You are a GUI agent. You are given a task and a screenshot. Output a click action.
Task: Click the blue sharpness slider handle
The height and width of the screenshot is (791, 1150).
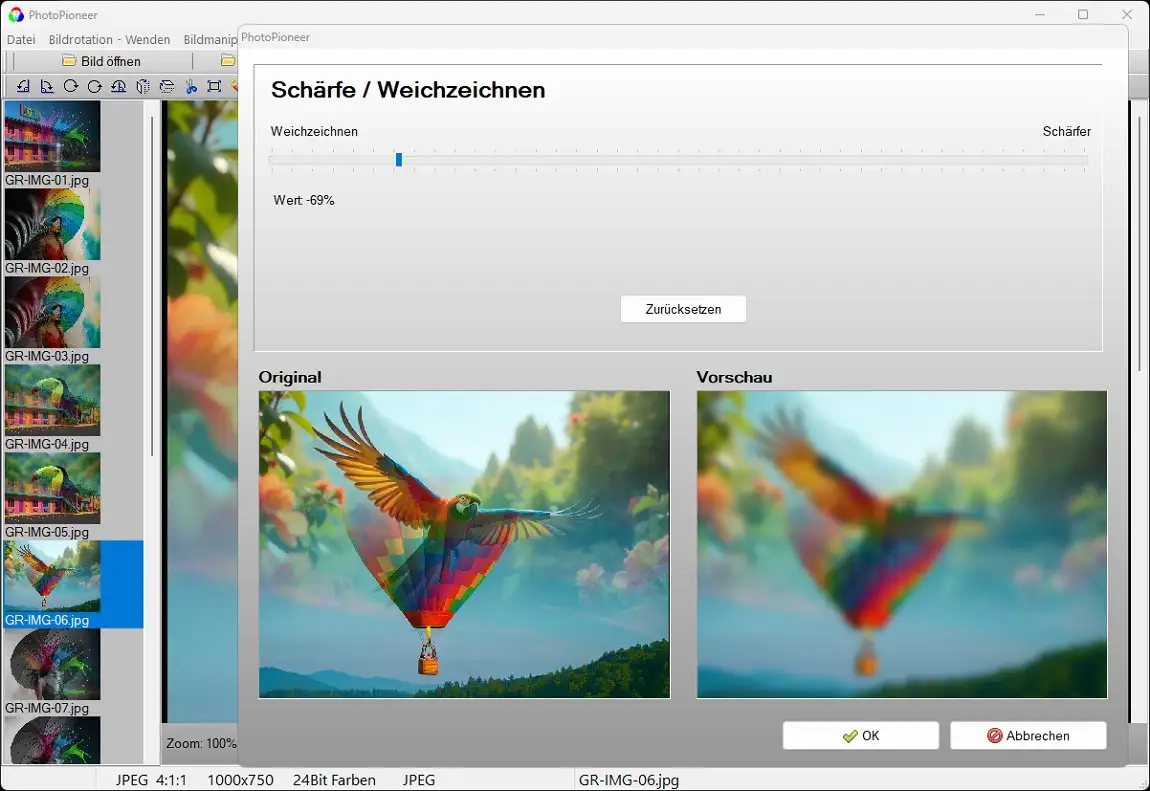click(399, 160)
